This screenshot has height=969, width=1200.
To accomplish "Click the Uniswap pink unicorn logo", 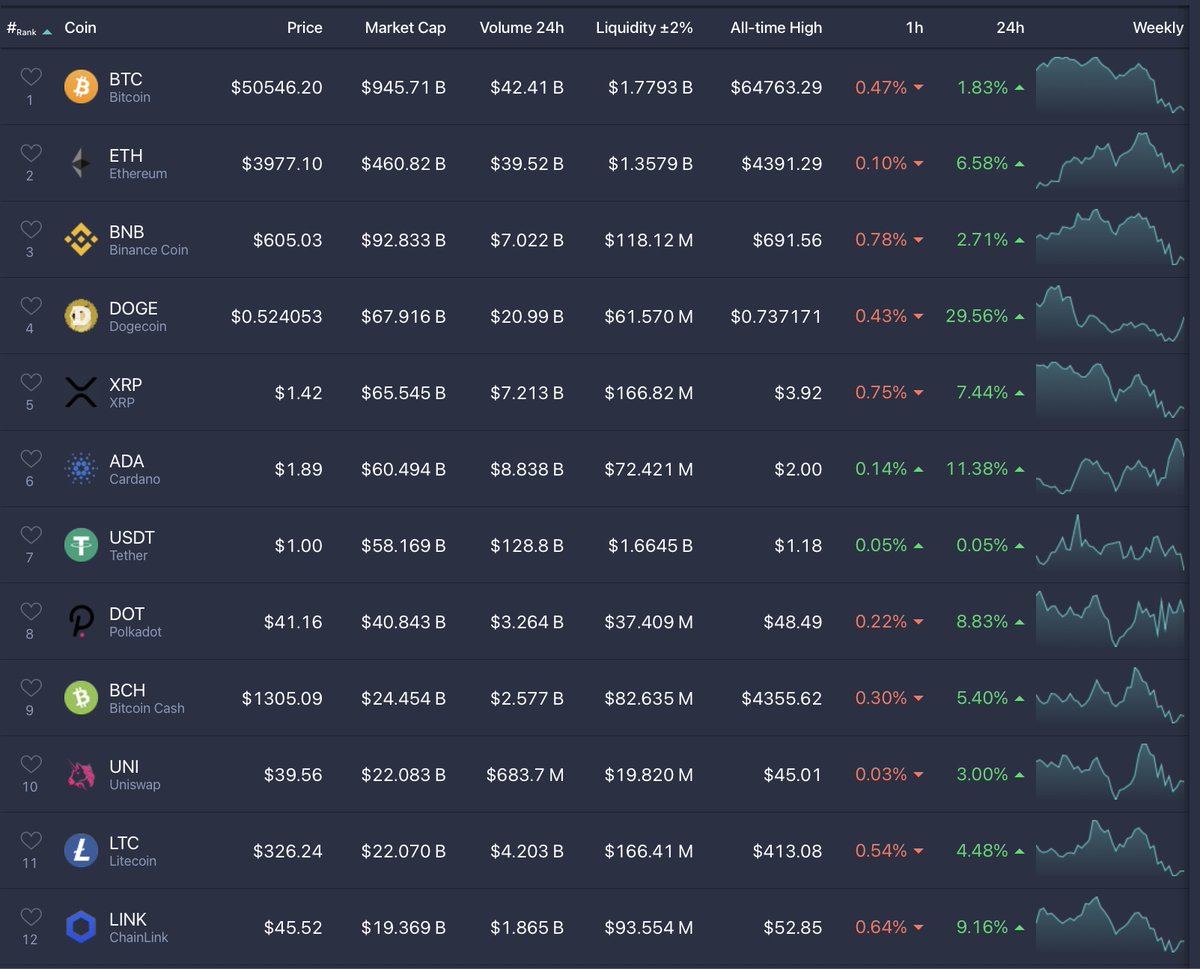I will (x=81, y=774).
